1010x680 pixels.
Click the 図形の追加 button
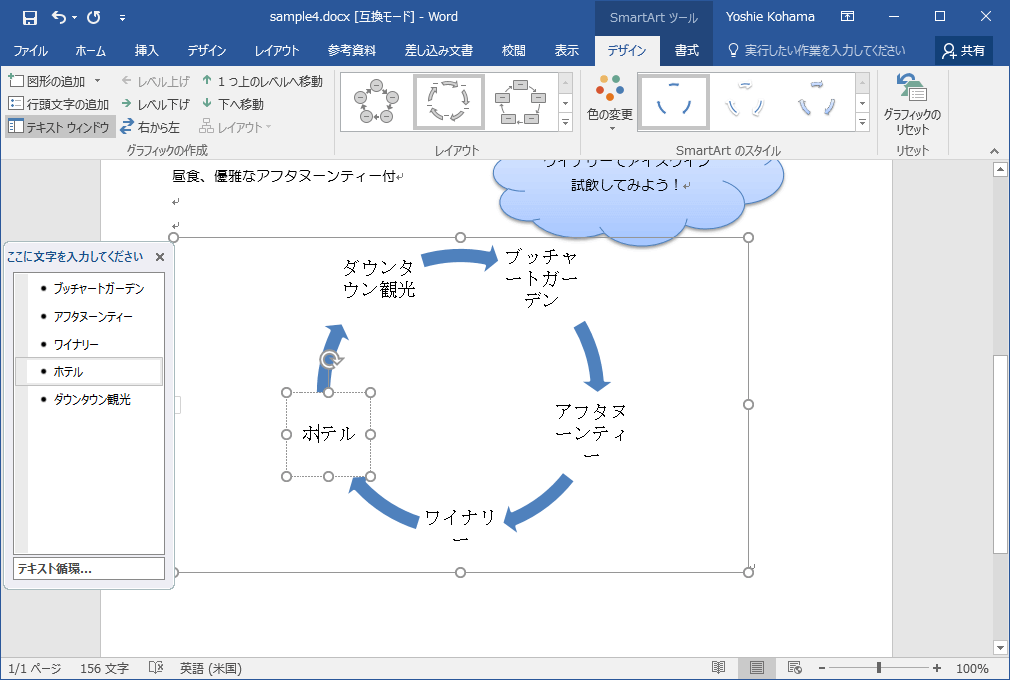tap(48, 81)
